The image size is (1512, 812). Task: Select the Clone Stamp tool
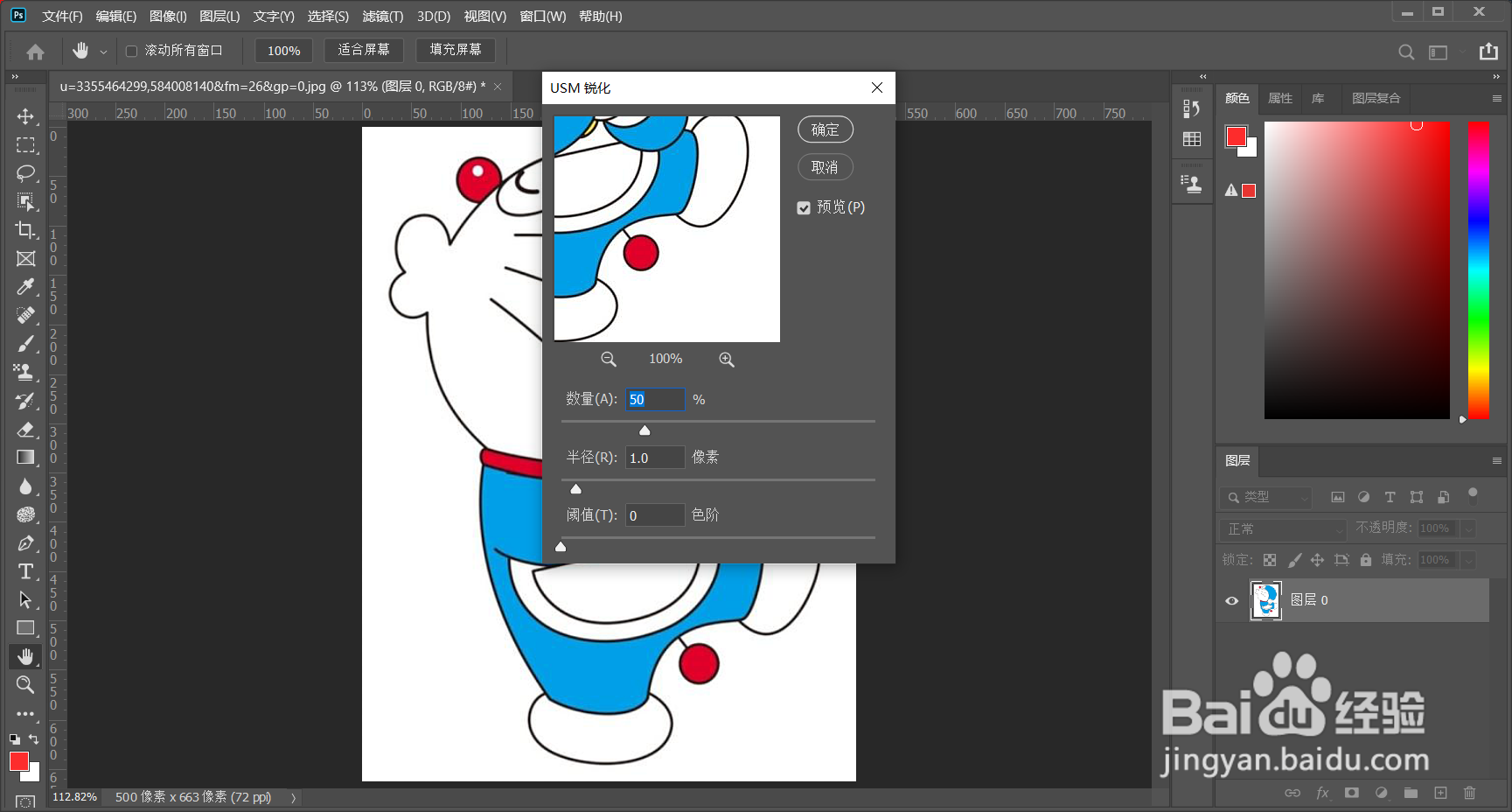25,372
